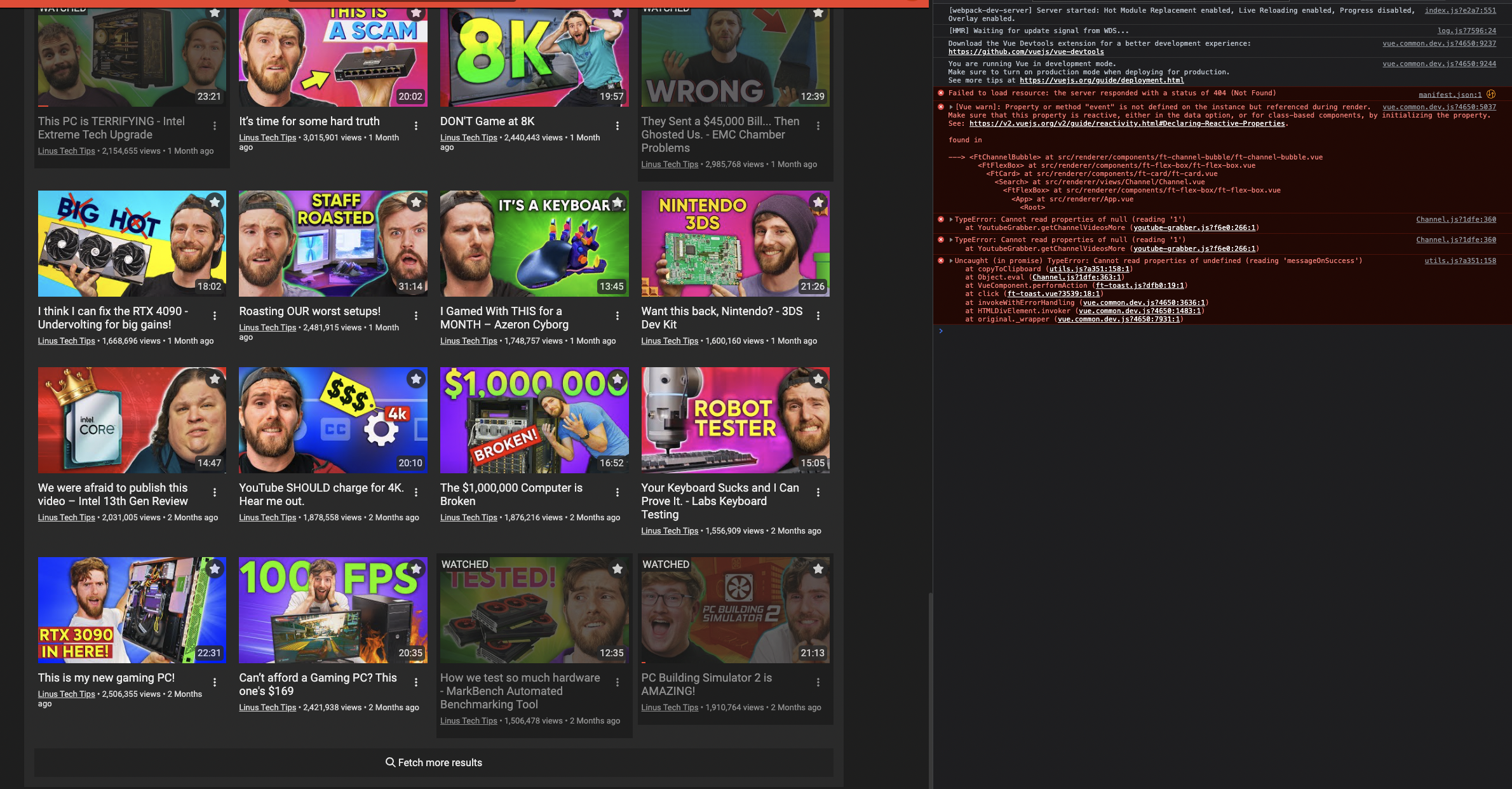Screen dimensions: 1512x789
Task: Click star icon on PC Building Simulator 2 thumbnail
Action: pos(818,569)
